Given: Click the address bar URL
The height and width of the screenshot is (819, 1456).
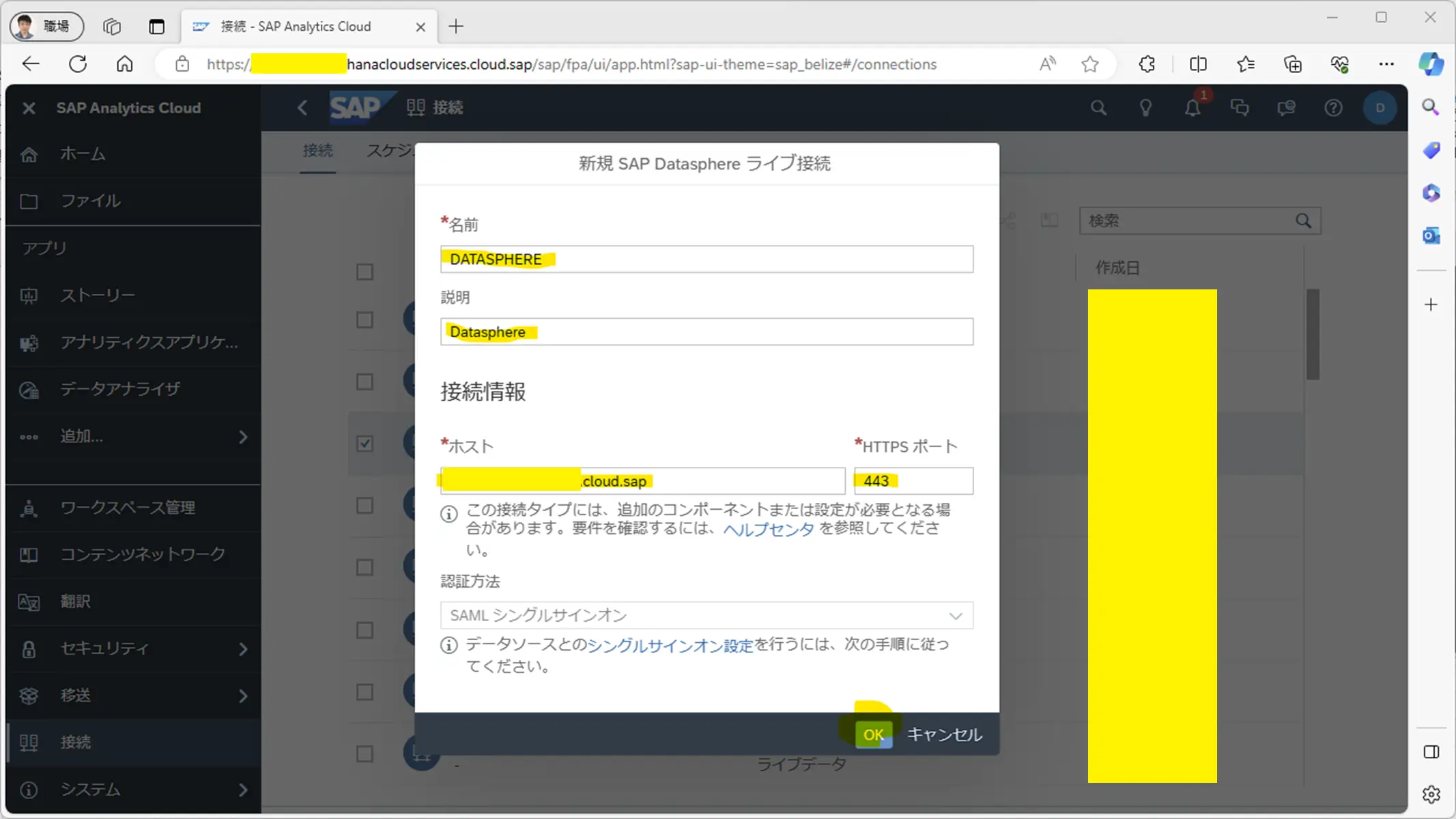Looking at the screenshot, I should tap(572, 64).
